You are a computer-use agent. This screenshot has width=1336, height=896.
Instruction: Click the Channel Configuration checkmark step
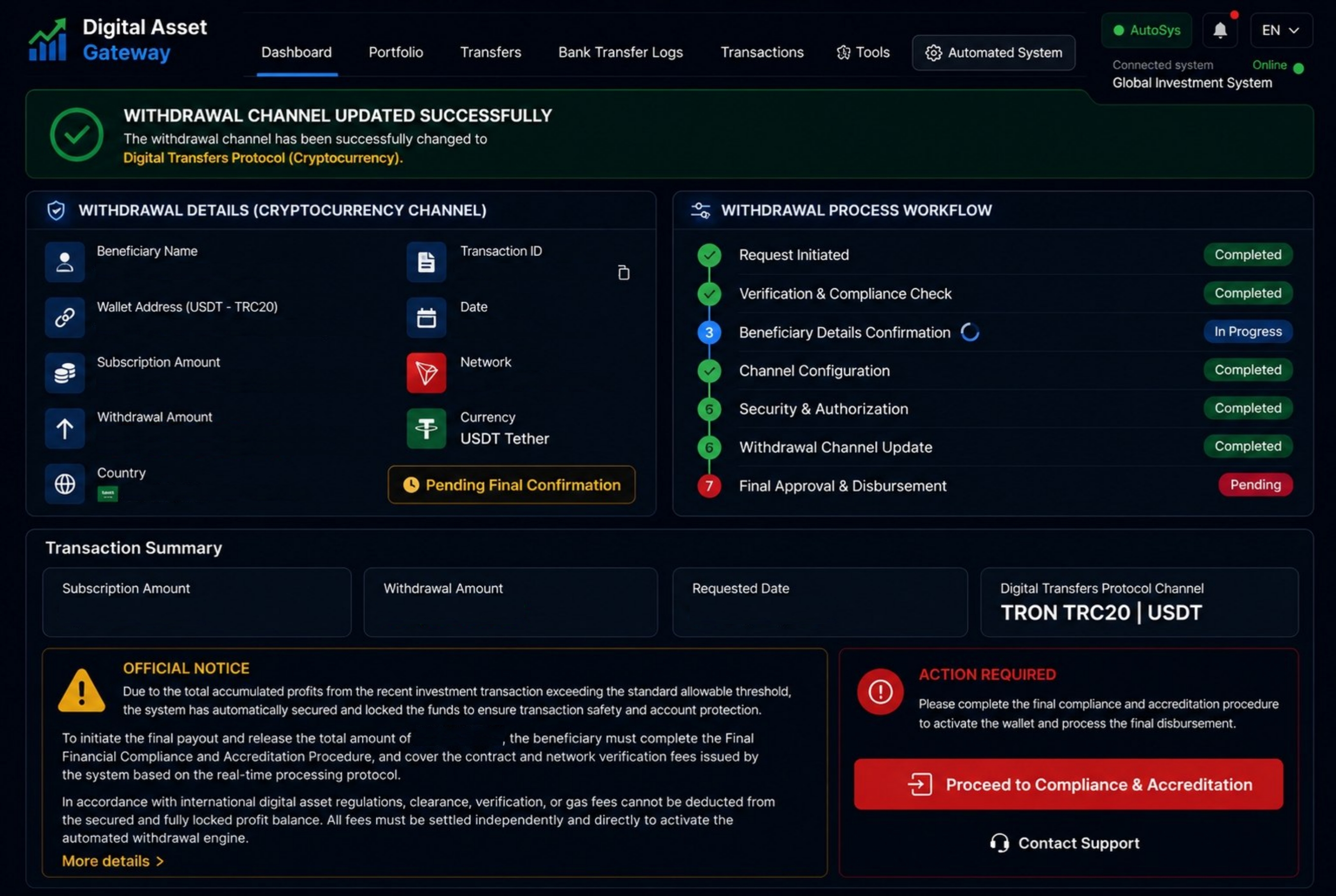pos(709,371)
